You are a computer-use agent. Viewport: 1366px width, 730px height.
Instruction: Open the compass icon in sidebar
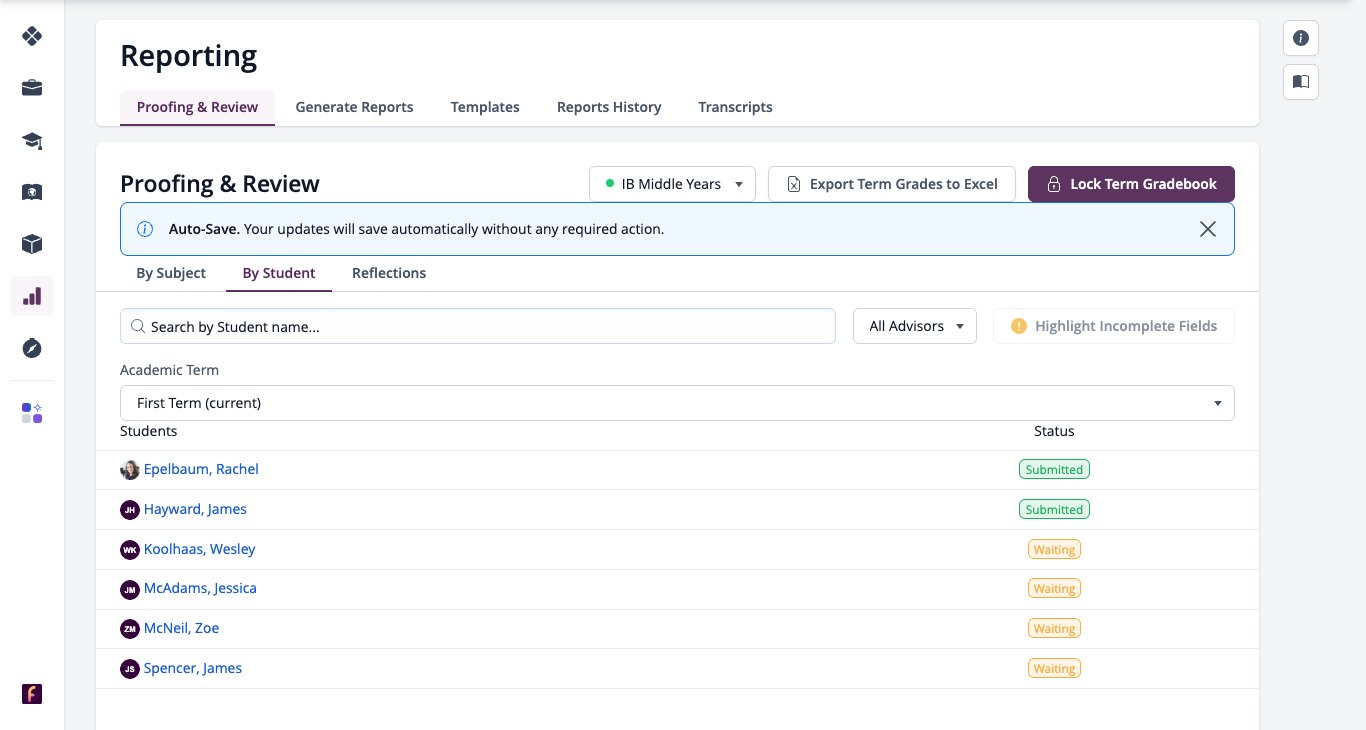click(x=32, y=348)
